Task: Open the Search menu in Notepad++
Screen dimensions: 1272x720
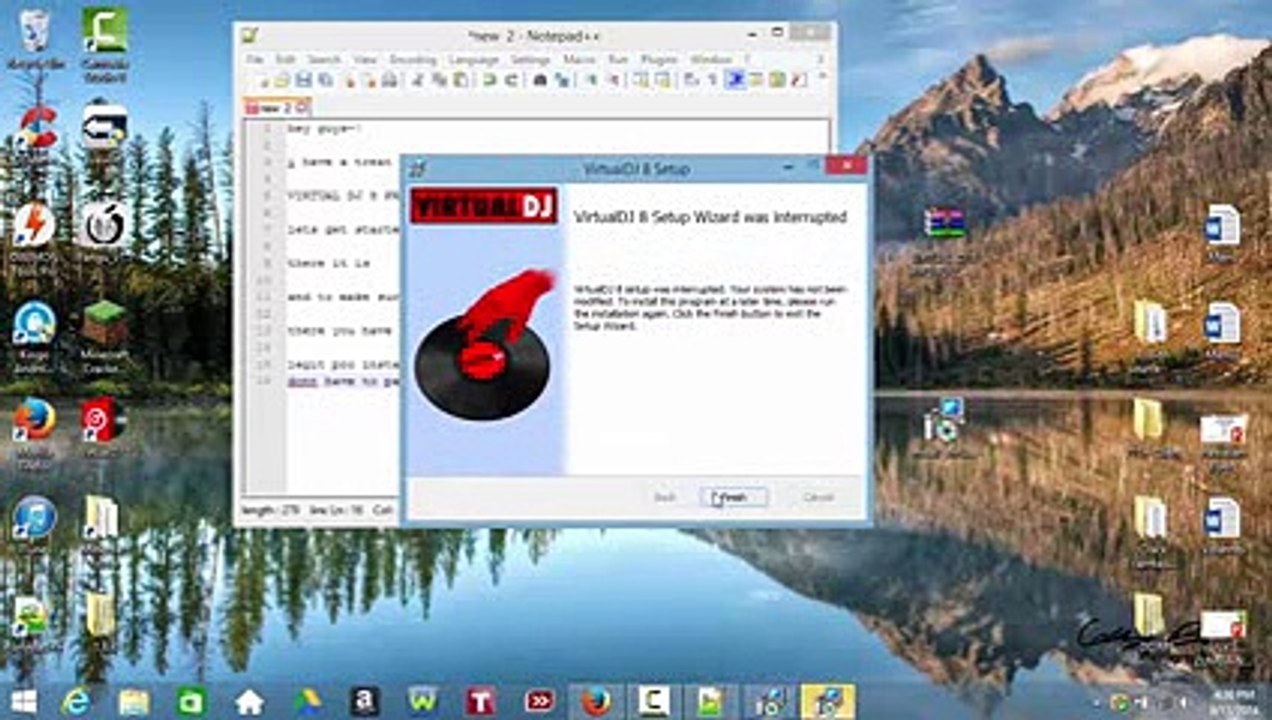Action: tap(324, 60)
